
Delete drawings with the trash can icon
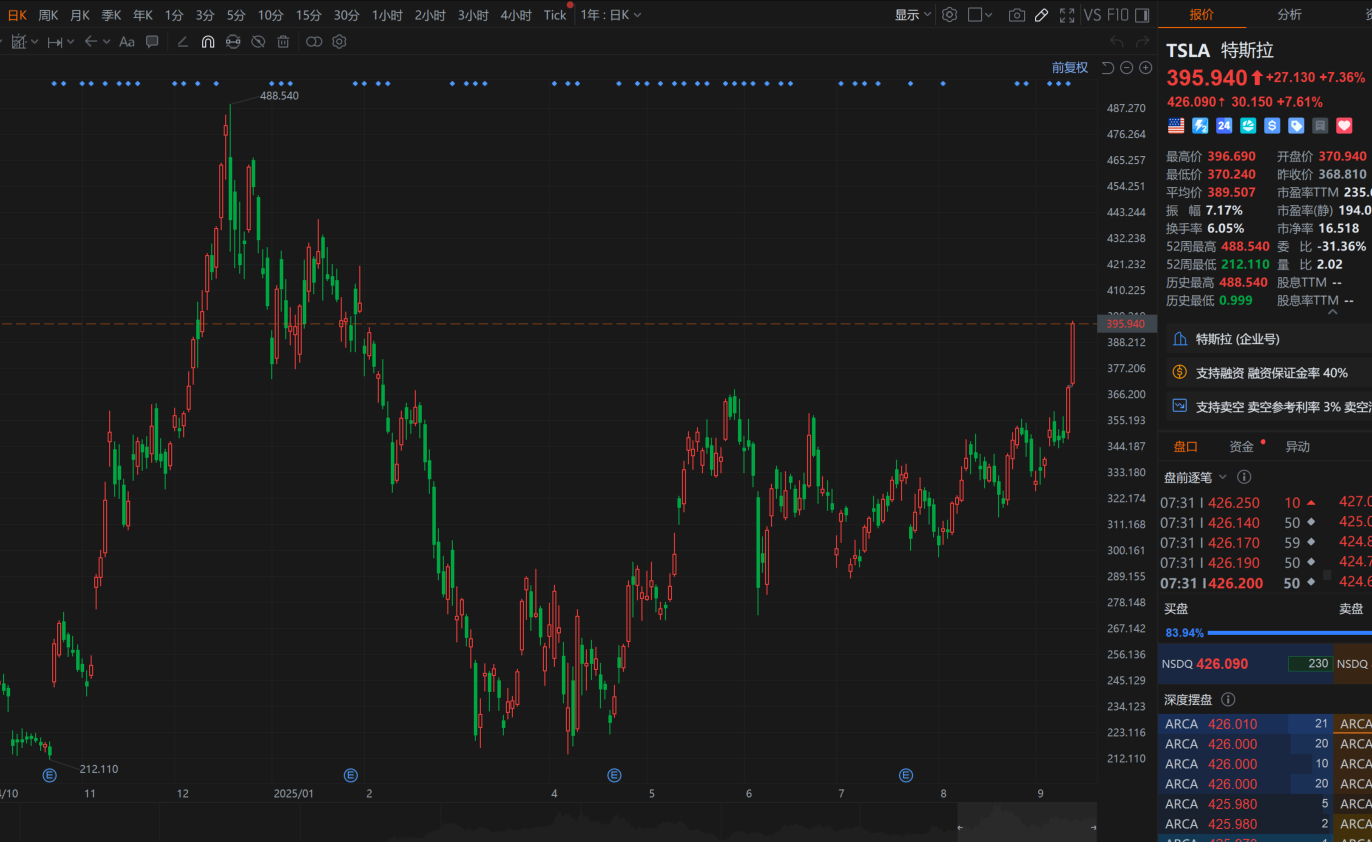point(284,42)
